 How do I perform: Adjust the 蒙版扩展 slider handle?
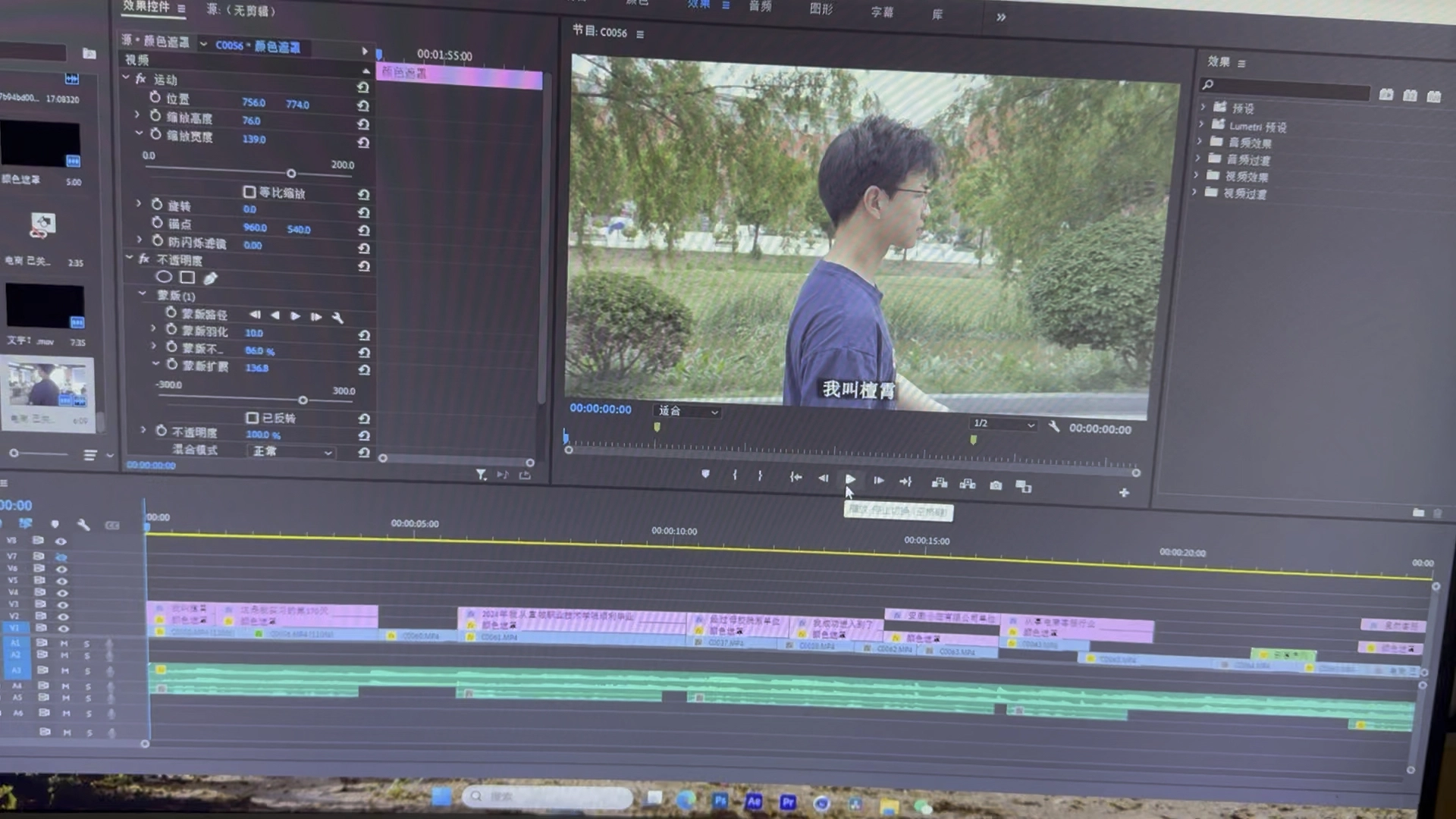(303, 400)
